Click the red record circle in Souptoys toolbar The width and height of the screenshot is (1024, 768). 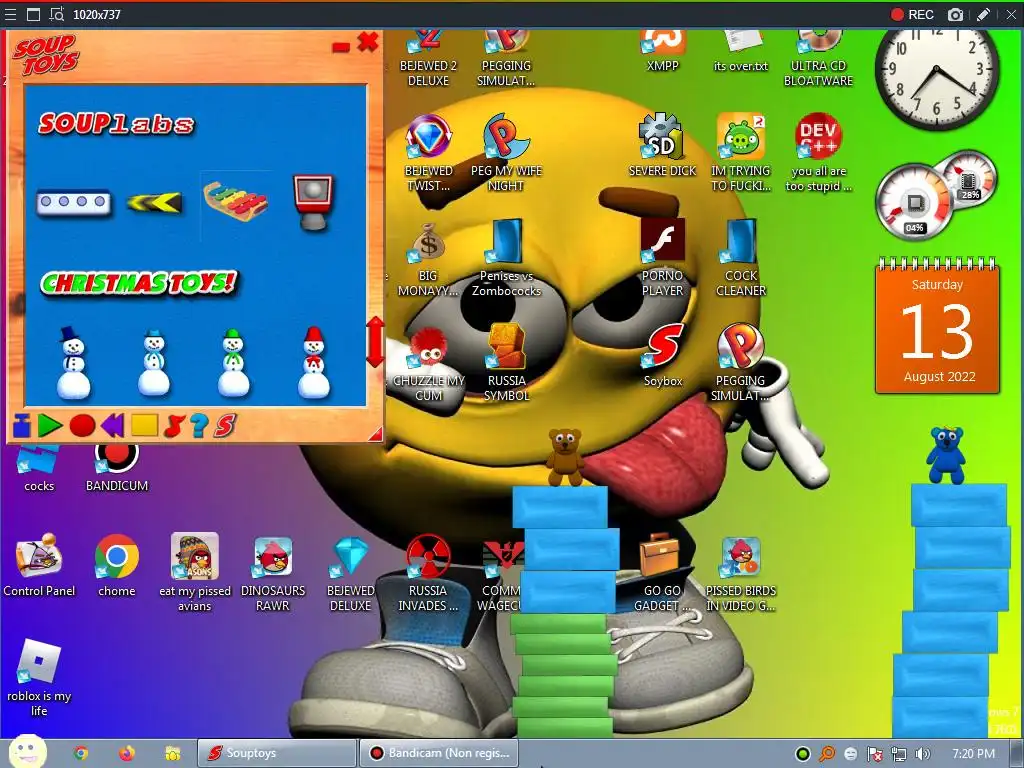82,426
